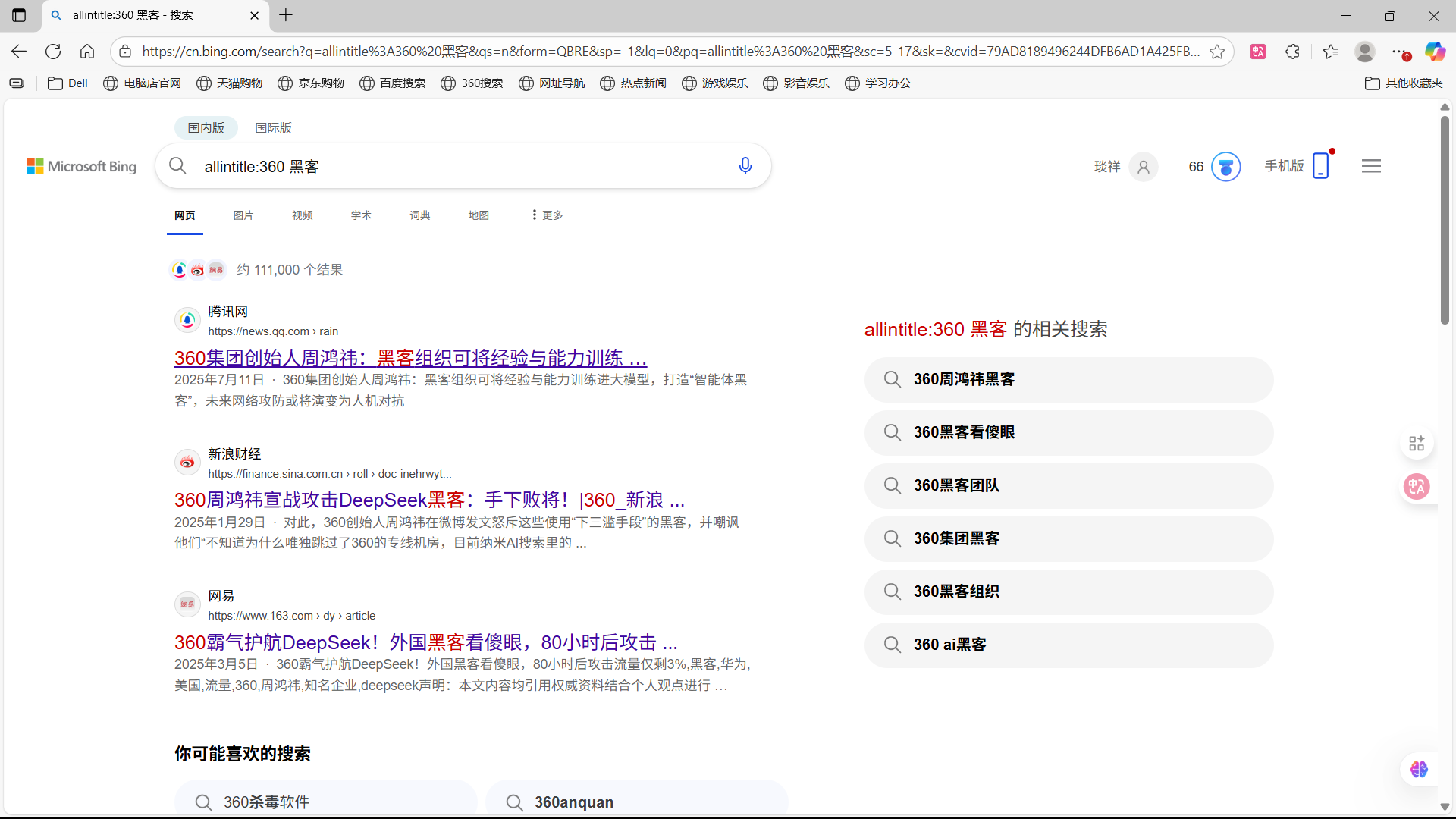Switch to the 国际版 search mode
This screenshot has height=819, width=1456.
coord(273,128)
